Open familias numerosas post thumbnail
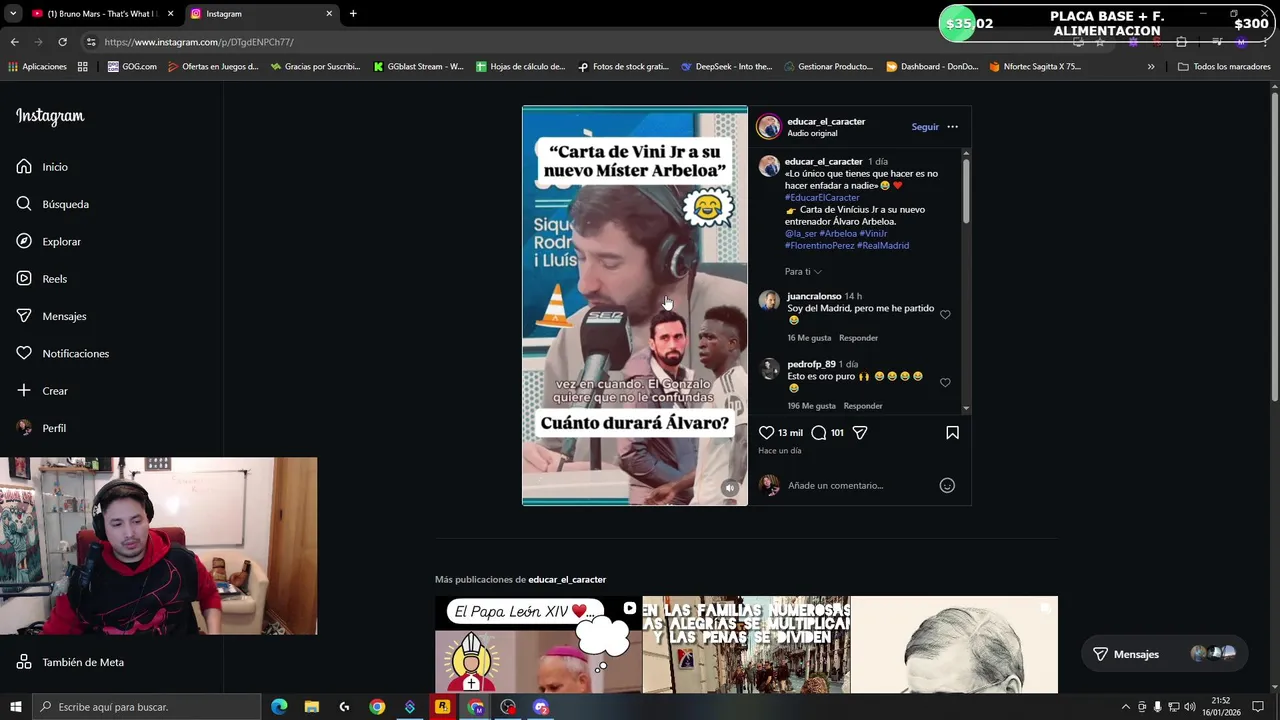This screenshot has width=1280, height=720. 746,645
